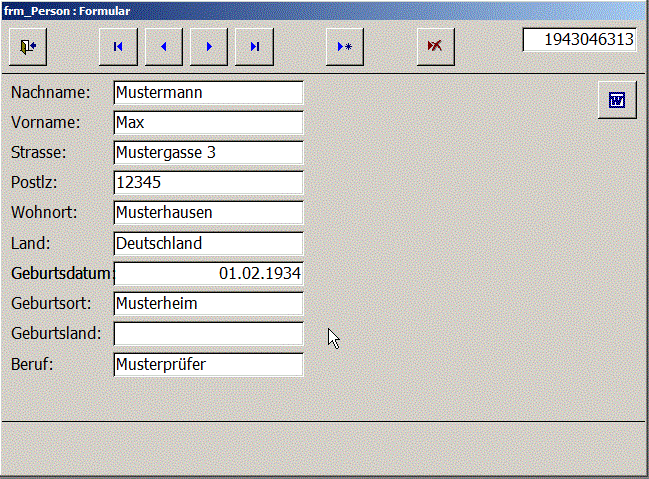Select the Geburtsdatum field showing 01.02.1934
Screen dimensions: 649x479
click(209, 274)
